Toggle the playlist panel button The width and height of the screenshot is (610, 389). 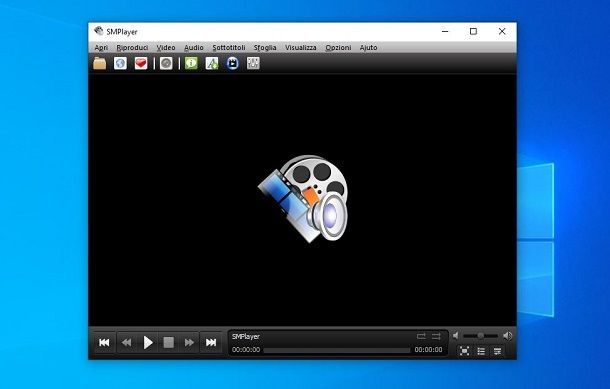coord(481,351)
